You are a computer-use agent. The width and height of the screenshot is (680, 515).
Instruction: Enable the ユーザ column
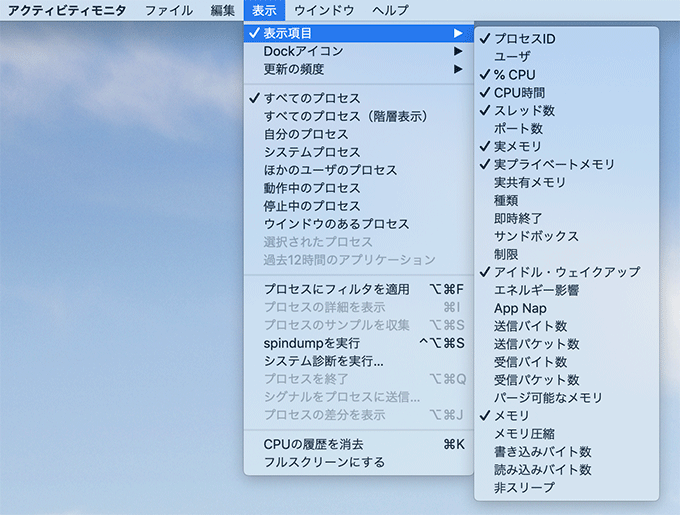pos(512,57)
